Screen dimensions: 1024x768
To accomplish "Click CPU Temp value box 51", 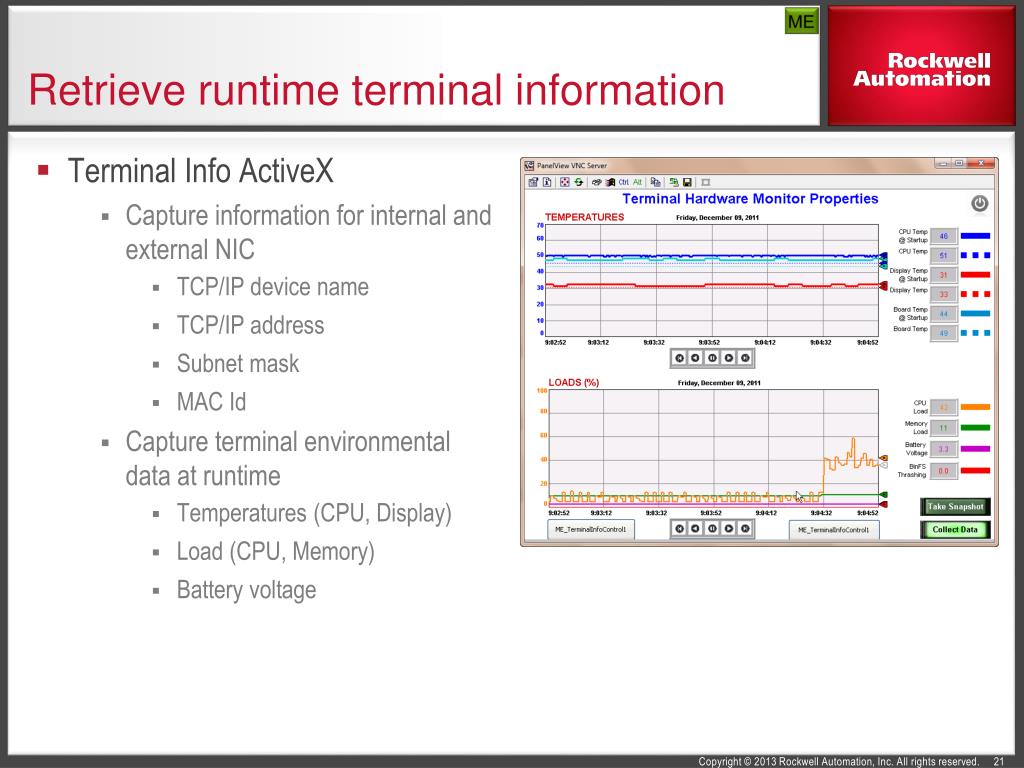I will (x=944, y=255).
